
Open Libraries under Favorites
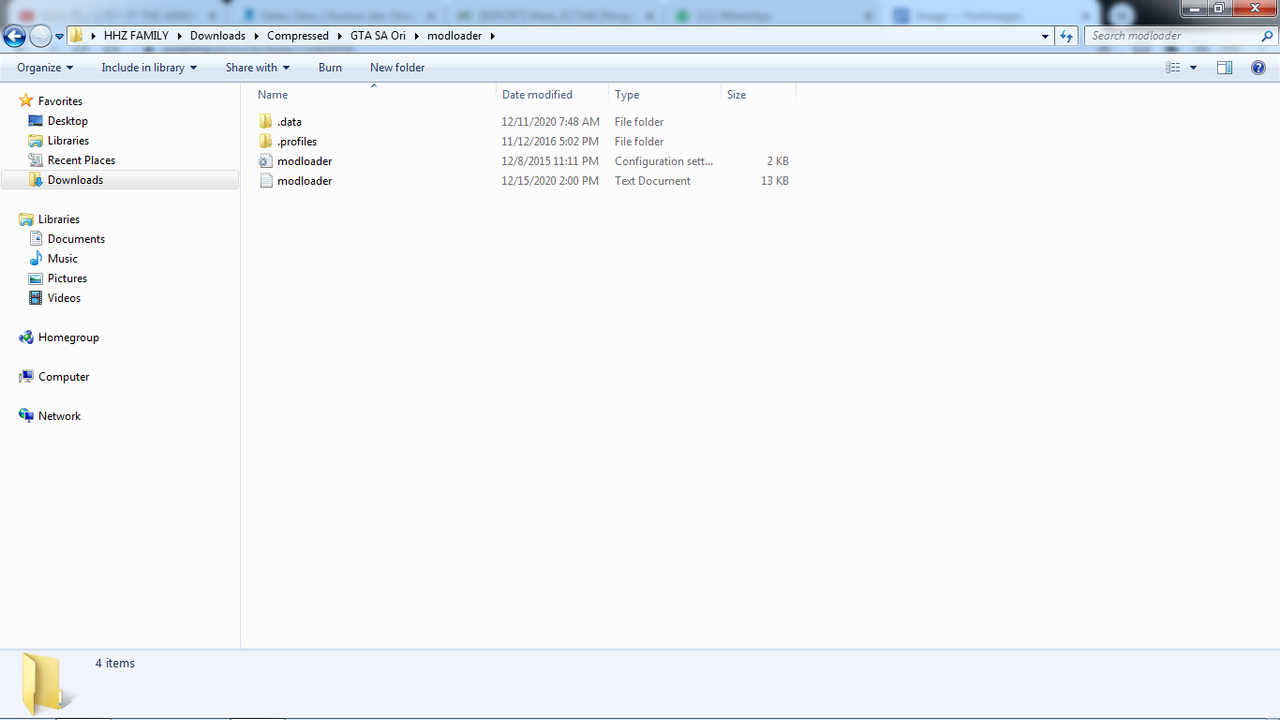tap(68, 141)
